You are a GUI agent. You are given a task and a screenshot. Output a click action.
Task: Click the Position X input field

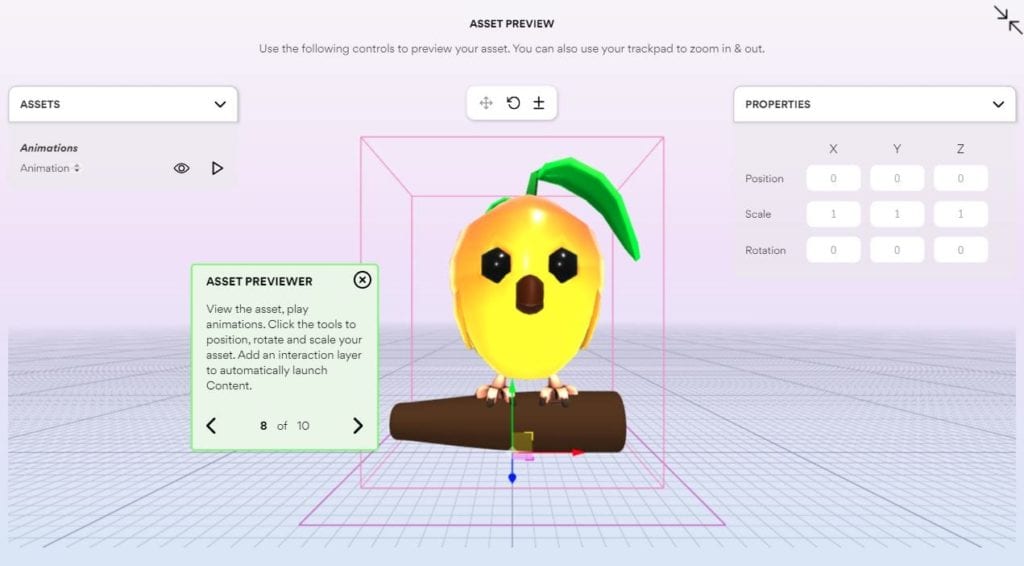tap(833, 179)
